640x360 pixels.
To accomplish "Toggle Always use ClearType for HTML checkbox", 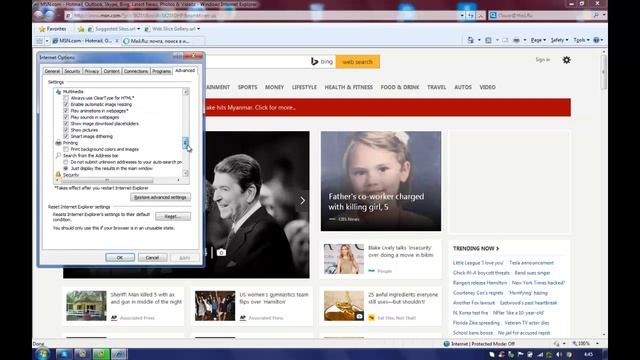I will [x=66, y=98].
